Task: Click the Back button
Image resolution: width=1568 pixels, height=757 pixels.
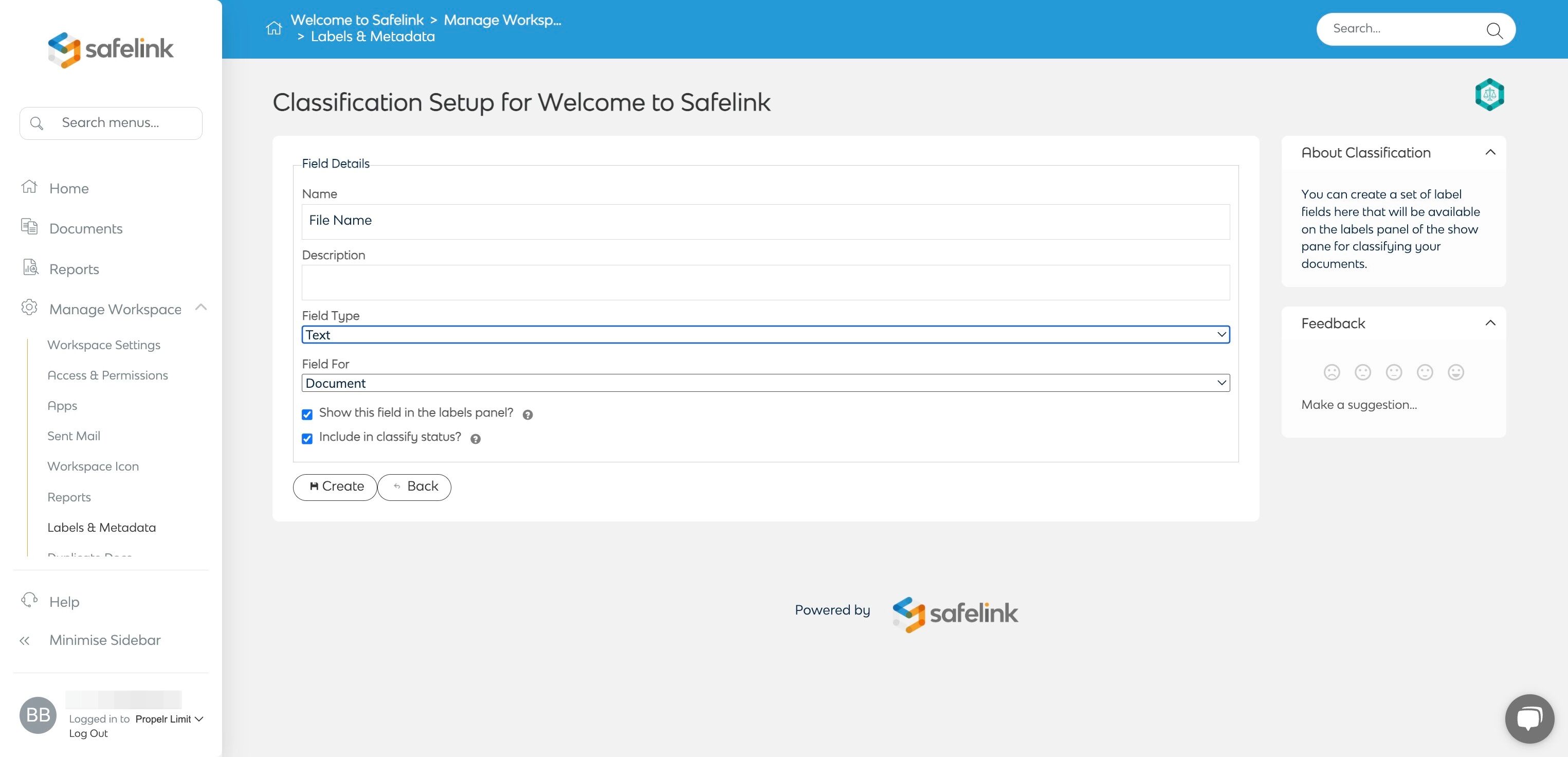Action: [414, 486]
